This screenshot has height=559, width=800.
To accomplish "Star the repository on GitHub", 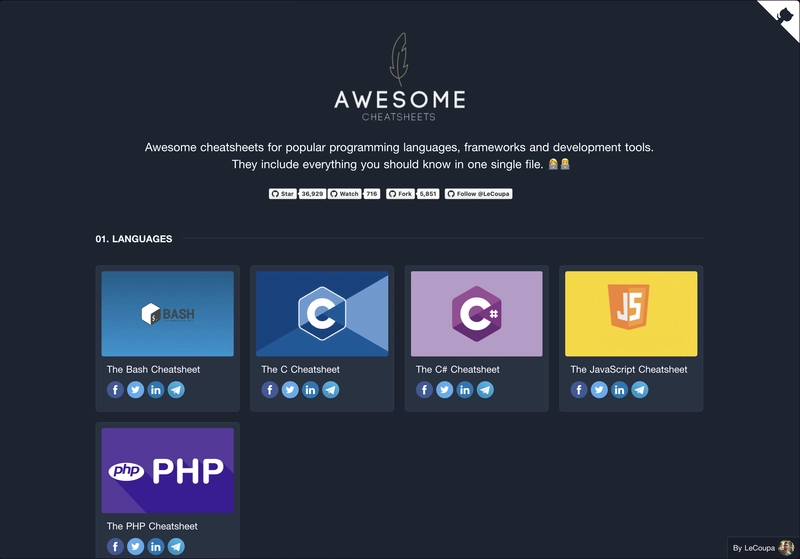I will 283,194.
